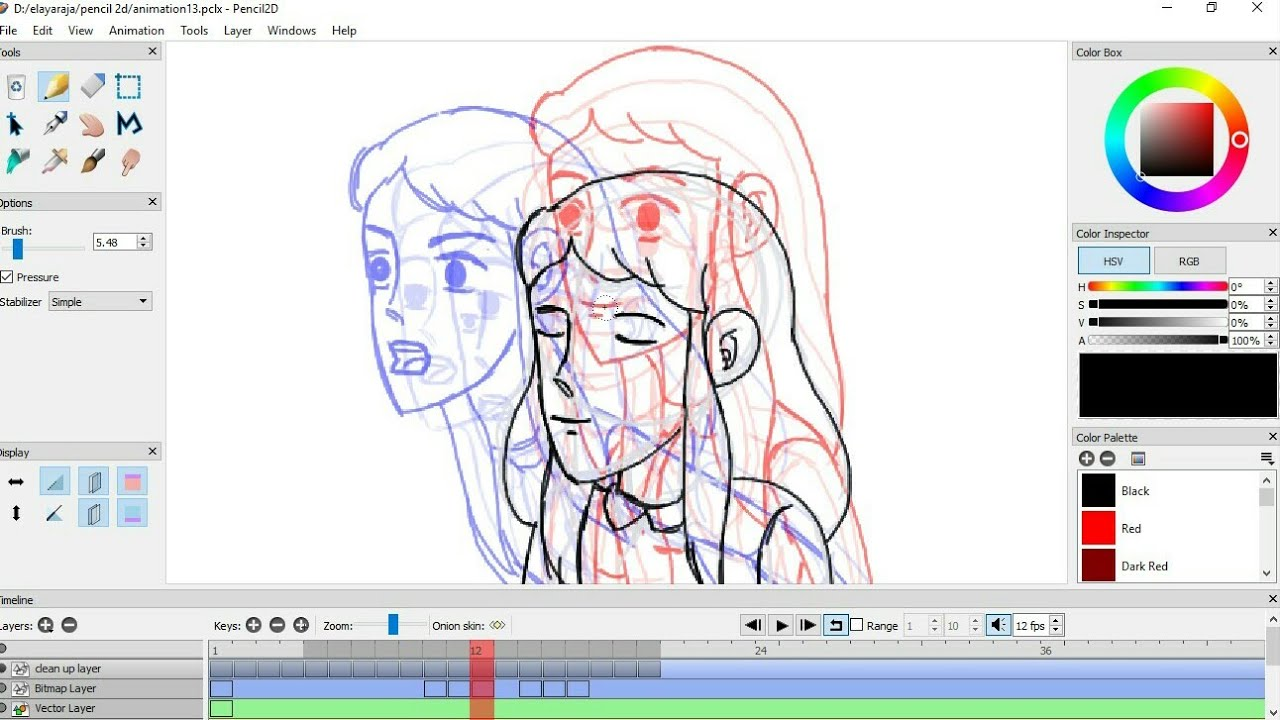Add a new layer with the plus button
Screen dimensions: 1280x720
(x=45, y=625)
